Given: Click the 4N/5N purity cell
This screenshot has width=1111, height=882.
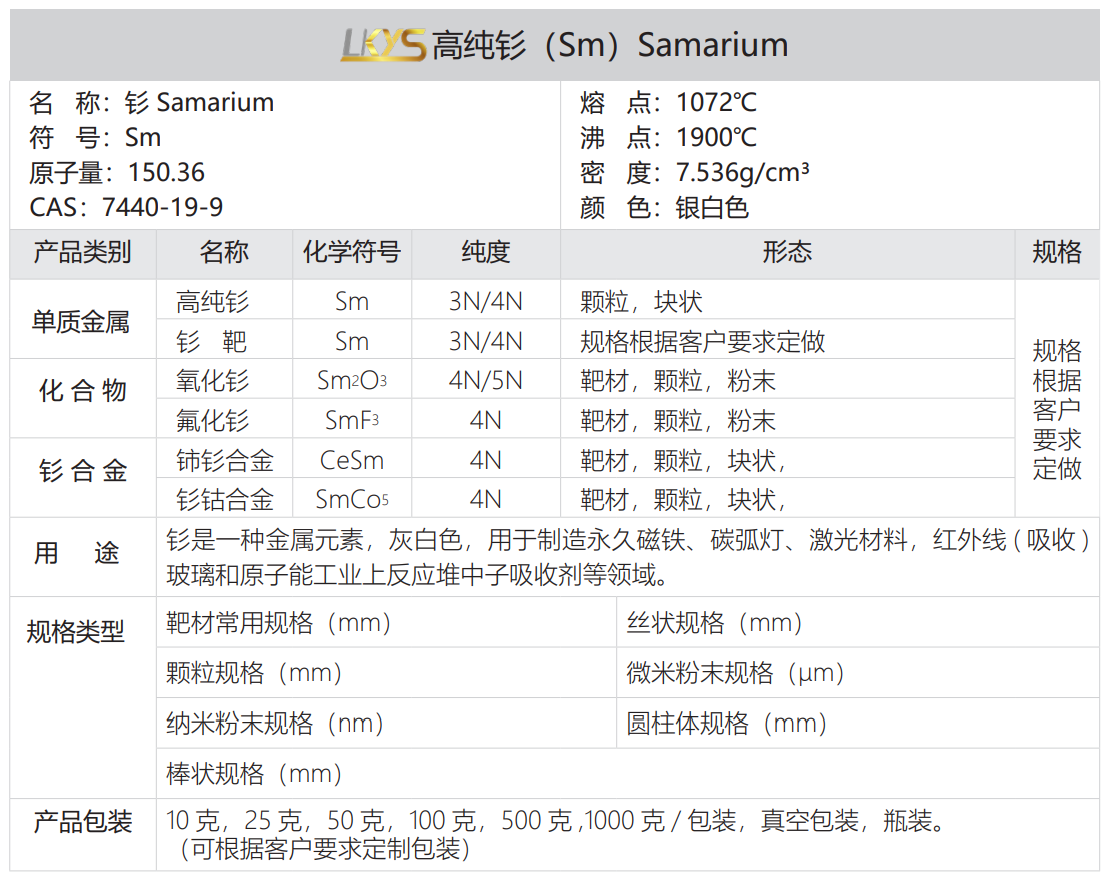Looking at the screenshot, I should [x=485, y=381].
